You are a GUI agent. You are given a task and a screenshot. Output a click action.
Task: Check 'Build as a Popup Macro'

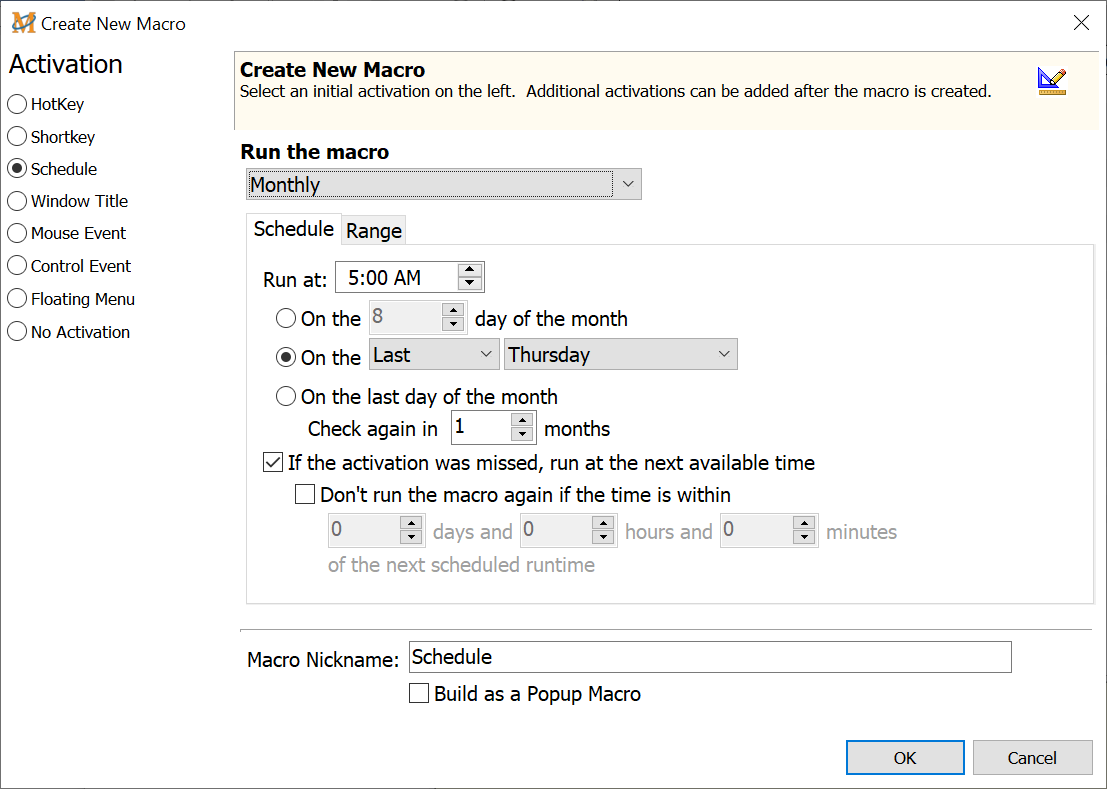[x=419, y=694]
